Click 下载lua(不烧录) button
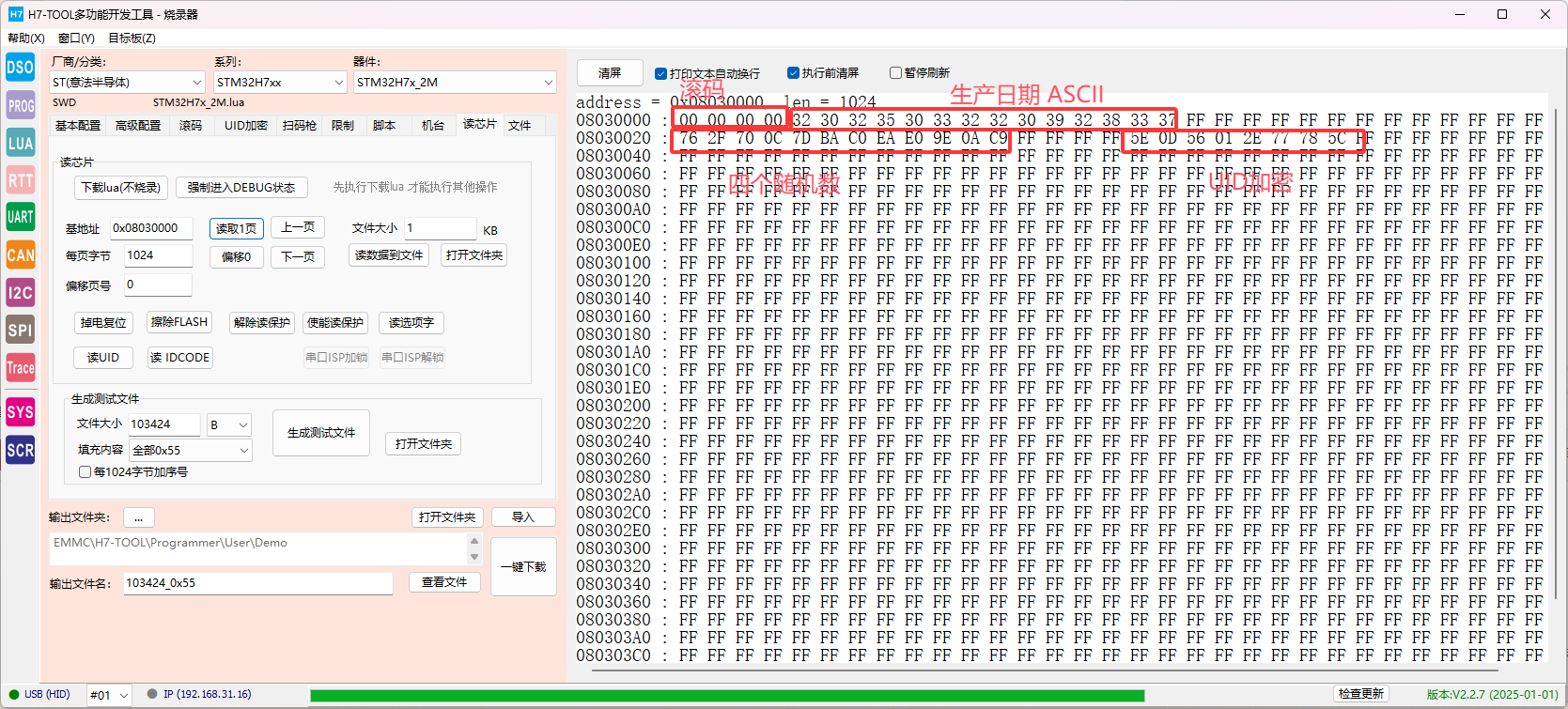Screen dimensions: 1568x709 click(121, 187)
